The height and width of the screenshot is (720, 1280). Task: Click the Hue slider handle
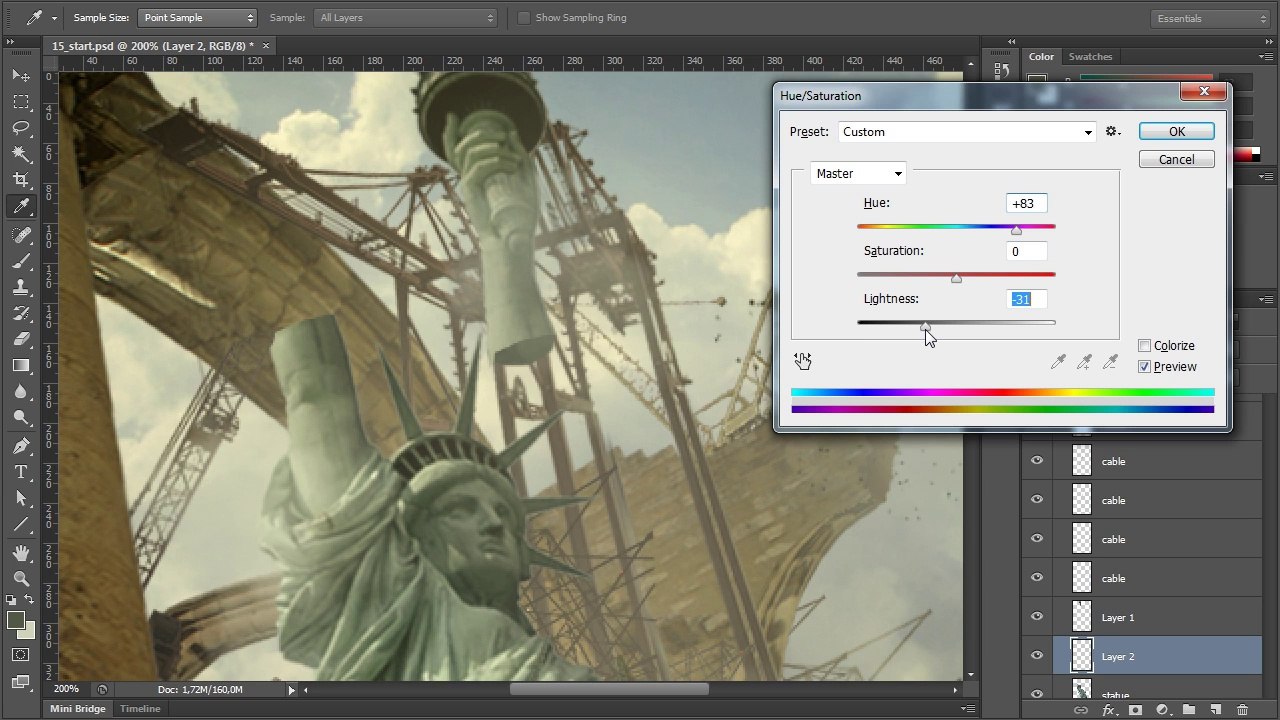1016,230
